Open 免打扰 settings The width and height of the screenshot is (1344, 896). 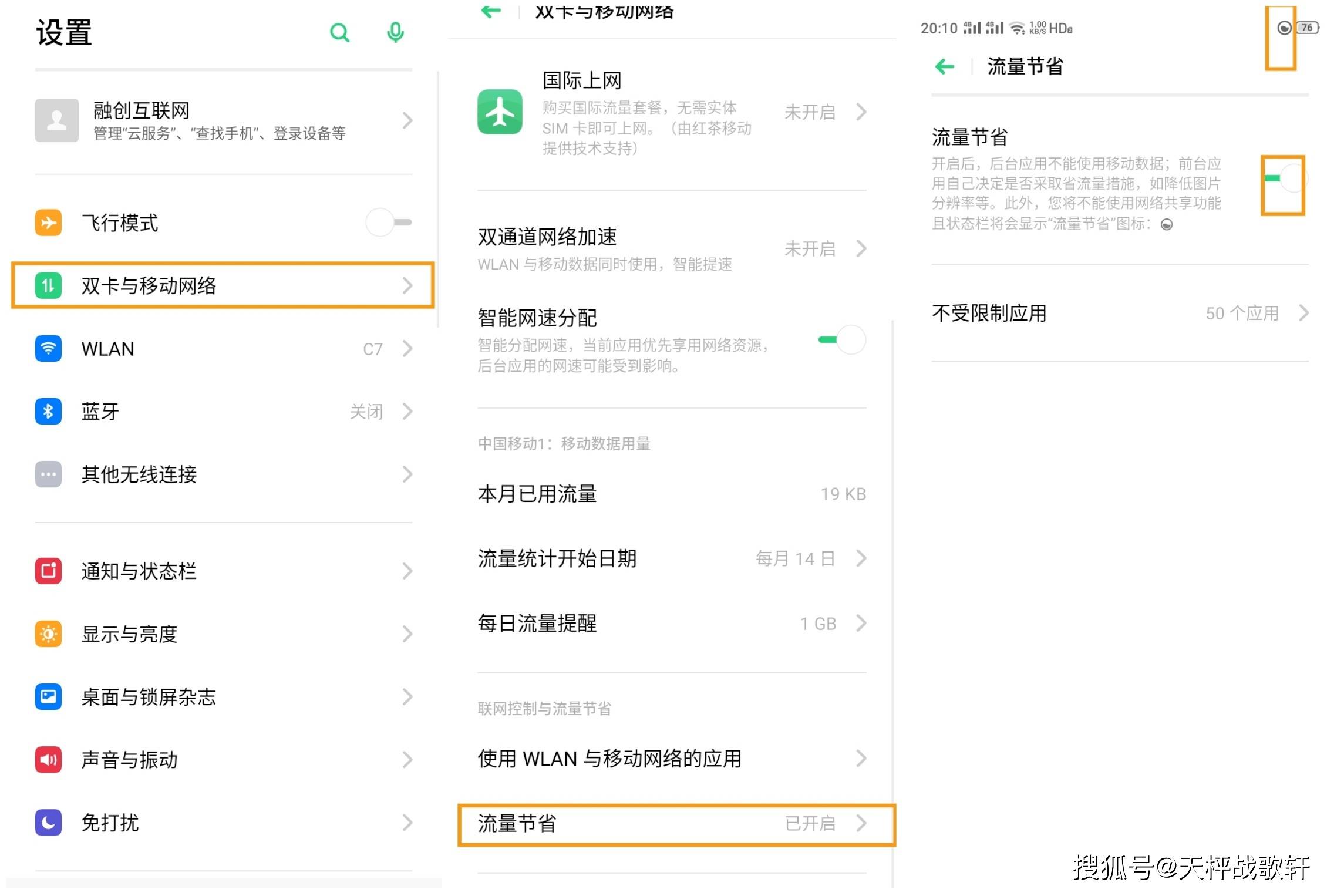224,823
